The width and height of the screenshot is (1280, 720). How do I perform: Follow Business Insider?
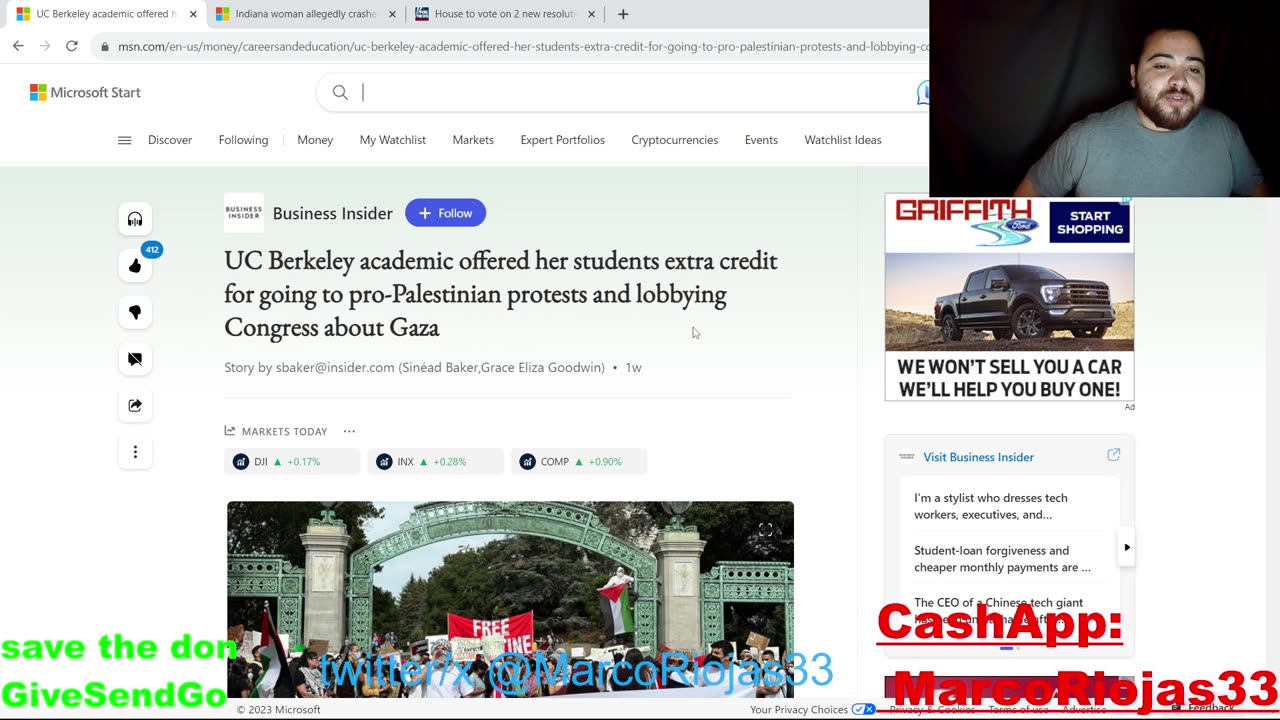(445, 213)
